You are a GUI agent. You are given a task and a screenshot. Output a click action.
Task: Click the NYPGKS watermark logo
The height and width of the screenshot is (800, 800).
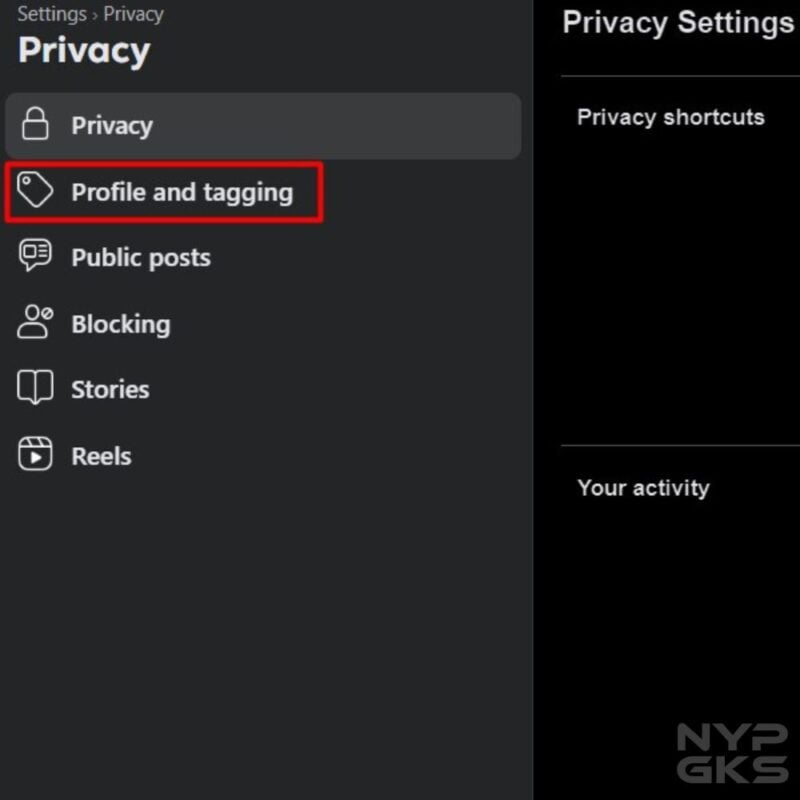pos(732,752)
